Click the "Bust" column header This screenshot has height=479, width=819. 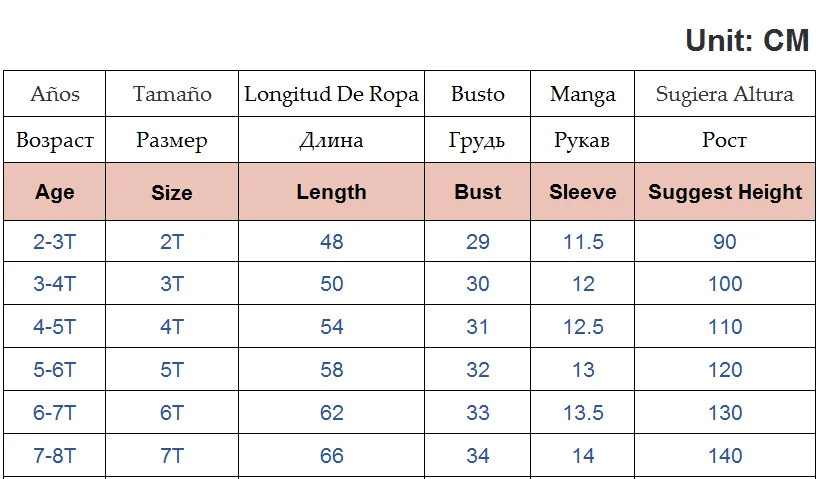[478, 192]
